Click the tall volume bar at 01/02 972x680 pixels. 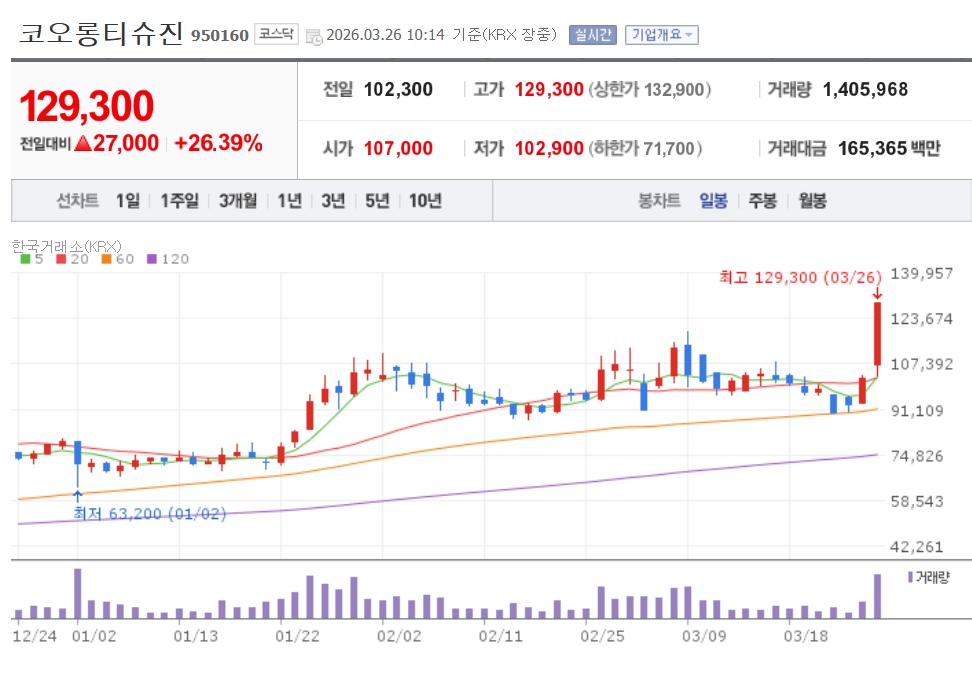pyautogui.click(x=78, y=594)
